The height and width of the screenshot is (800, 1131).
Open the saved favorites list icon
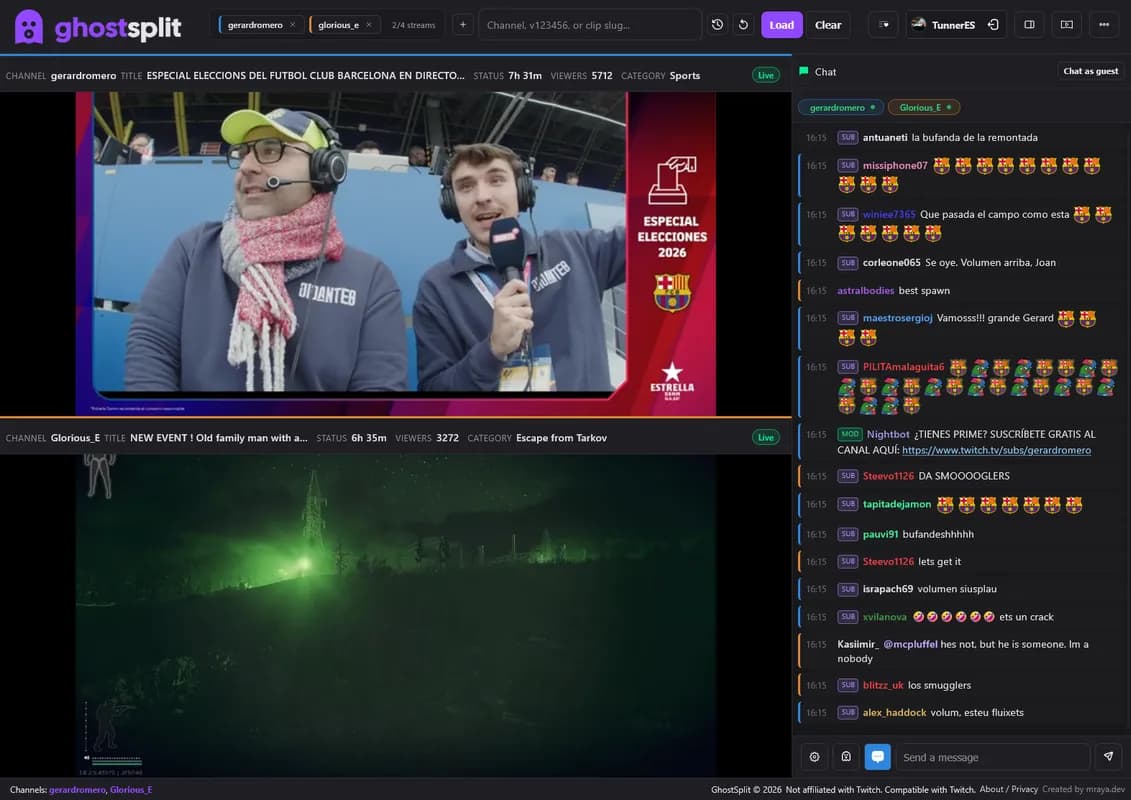coord(883,24)
